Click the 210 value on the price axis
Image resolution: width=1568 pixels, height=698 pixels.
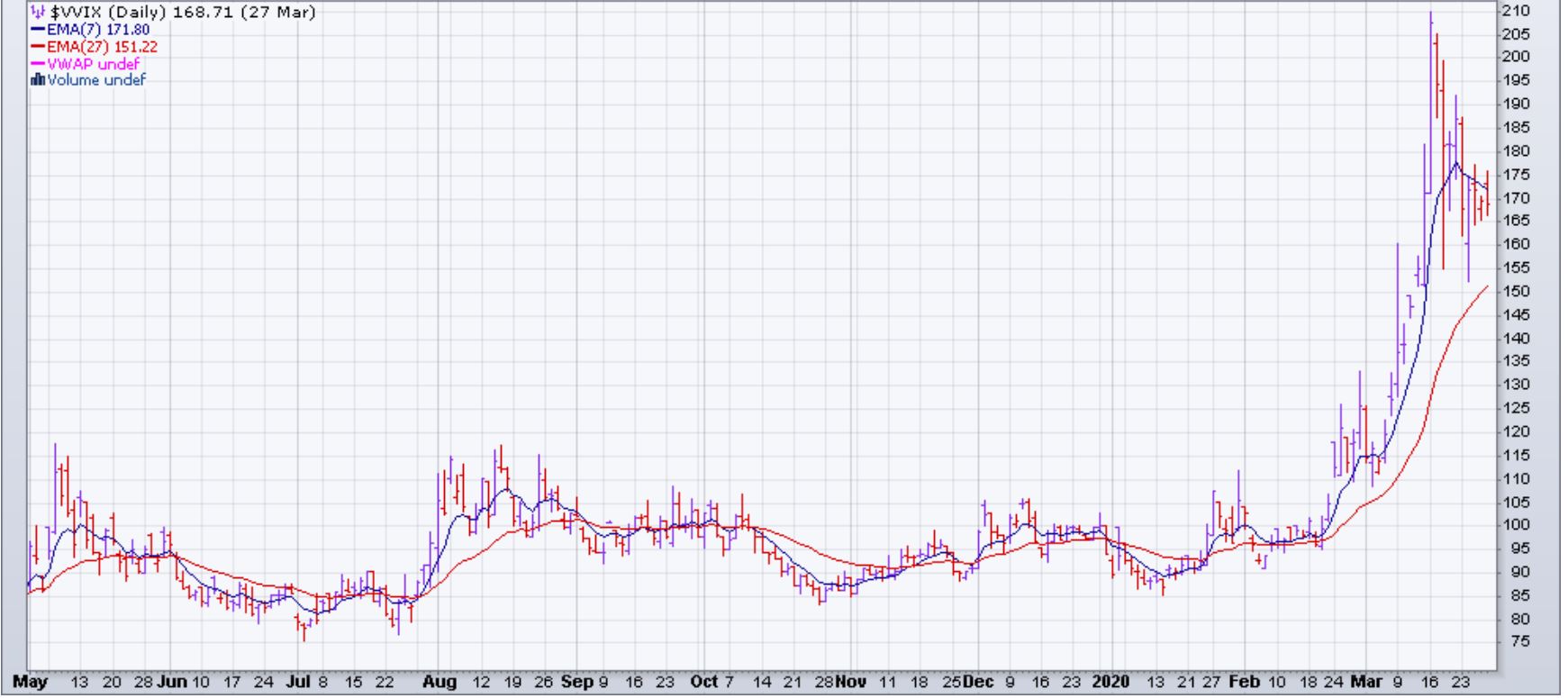pyautogui.click(x=1515, y=11)
